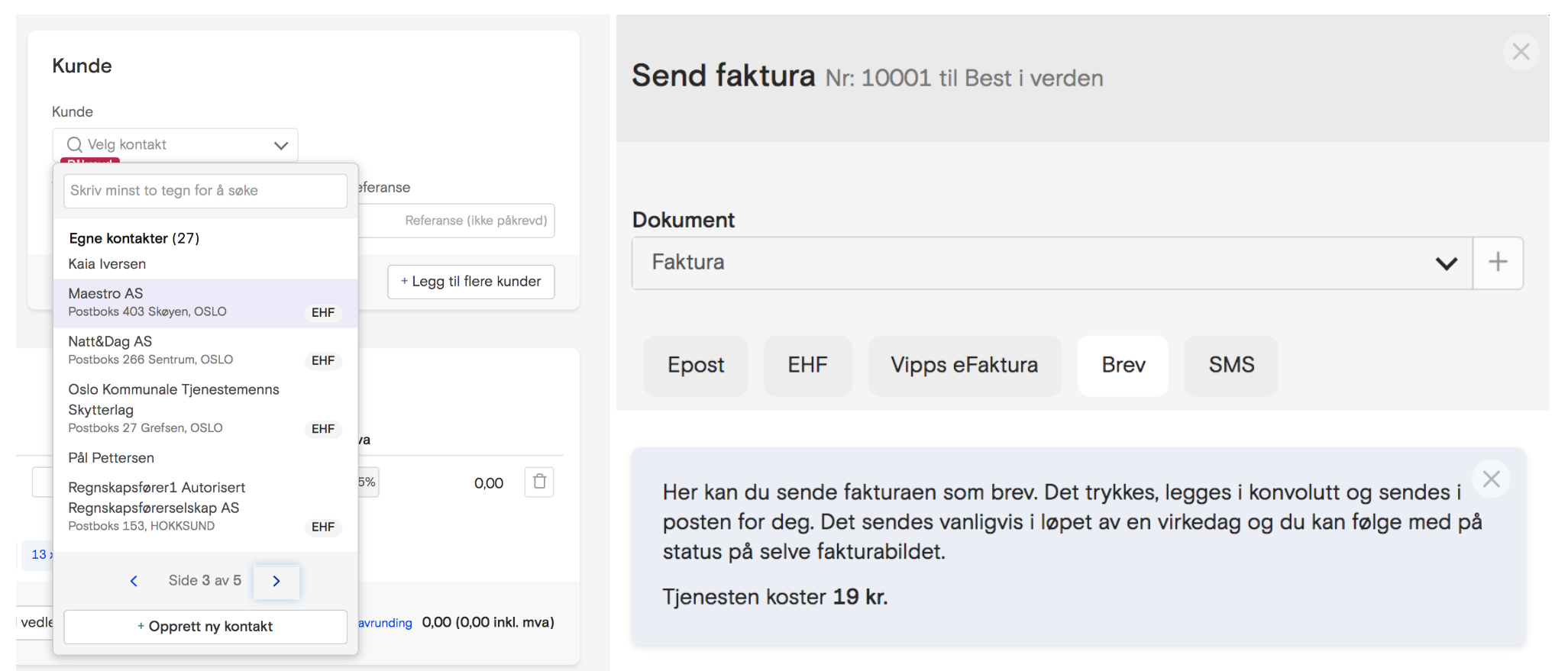This screenshot has width=1568, height=671.
Task: Click Opprett ny kontakt button
Action: click(205, 627)
